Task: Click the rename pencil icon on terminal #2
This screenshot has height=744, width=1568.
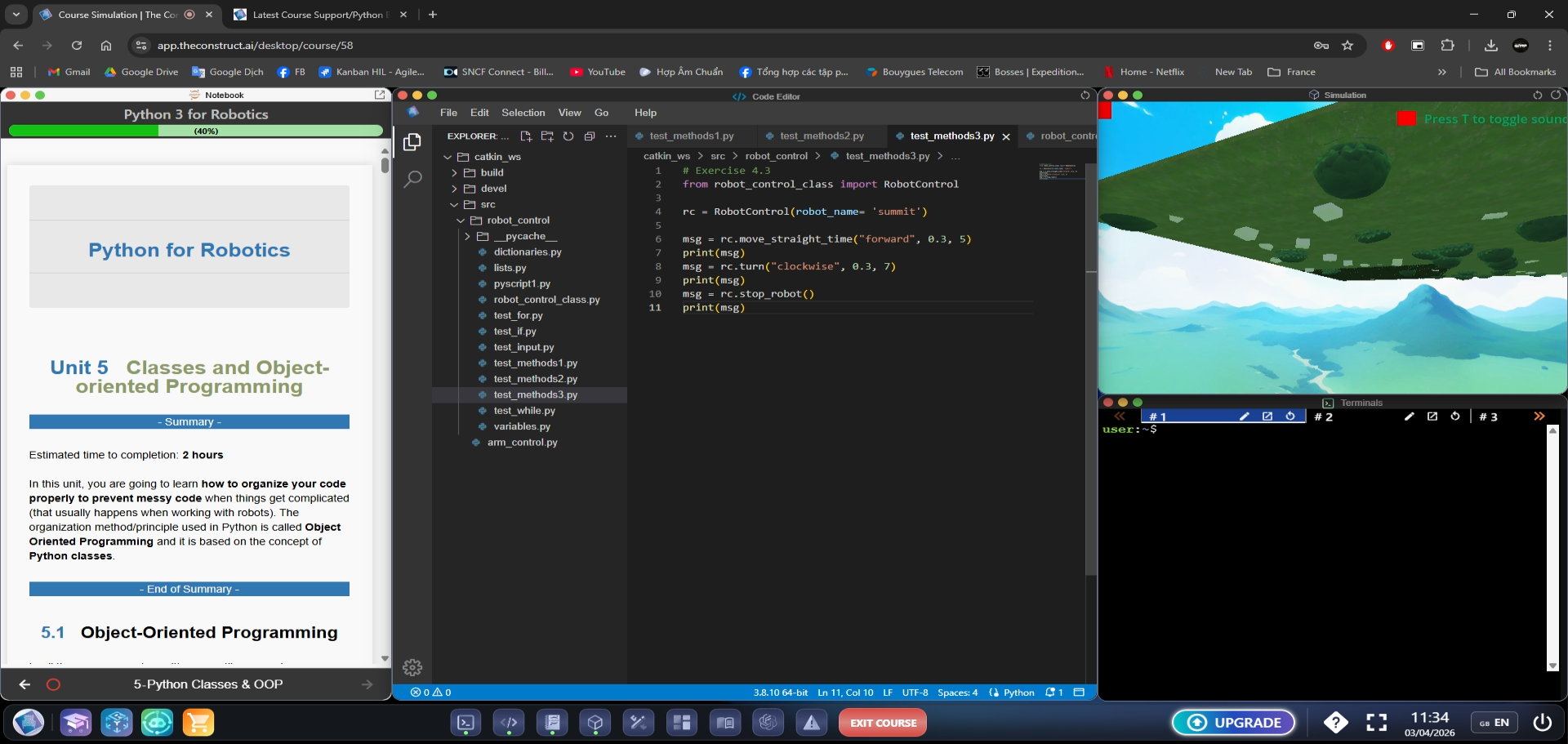Action: pyautogui.click(x=1409, y=417)
